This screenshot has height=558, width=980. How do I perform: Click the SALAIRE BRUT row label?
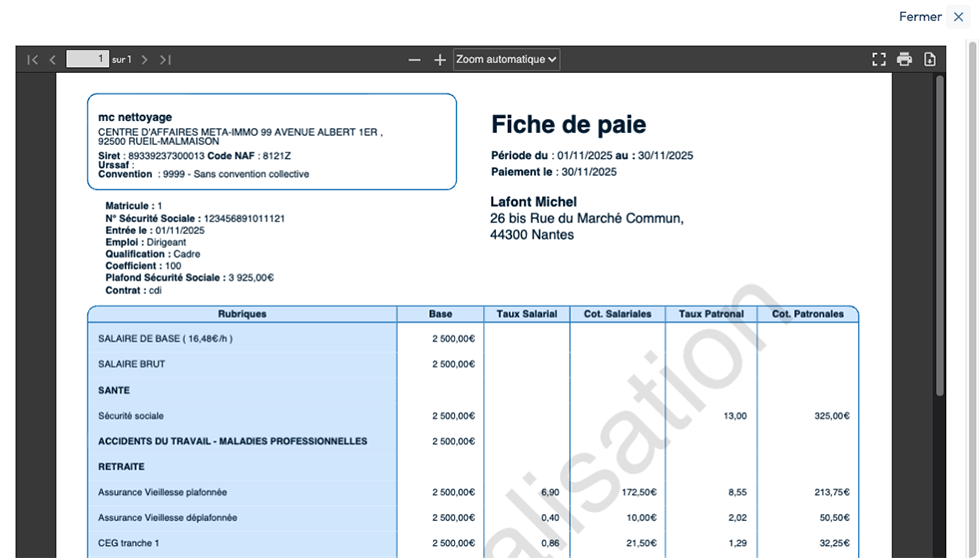pos(131,364)
